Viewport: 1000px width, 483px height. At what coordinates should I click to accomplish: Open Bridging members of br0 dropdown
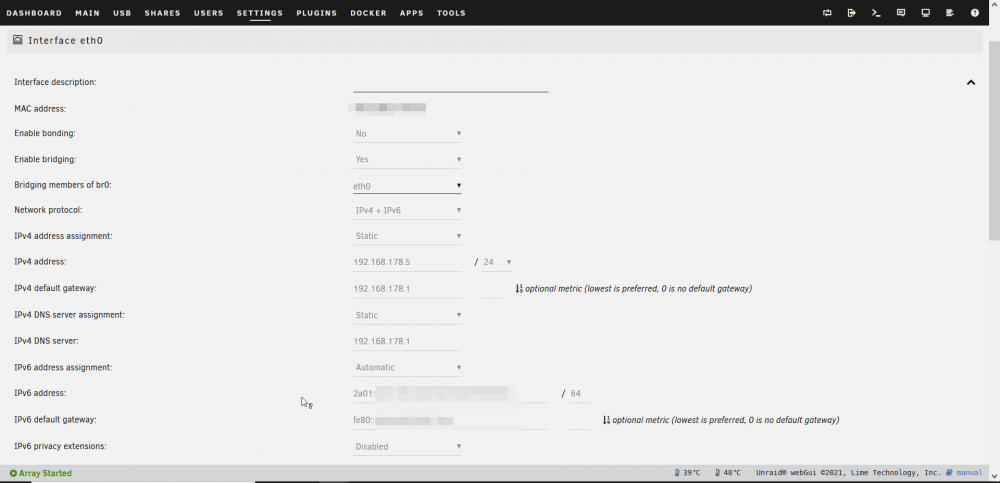(x=407, y=186)
